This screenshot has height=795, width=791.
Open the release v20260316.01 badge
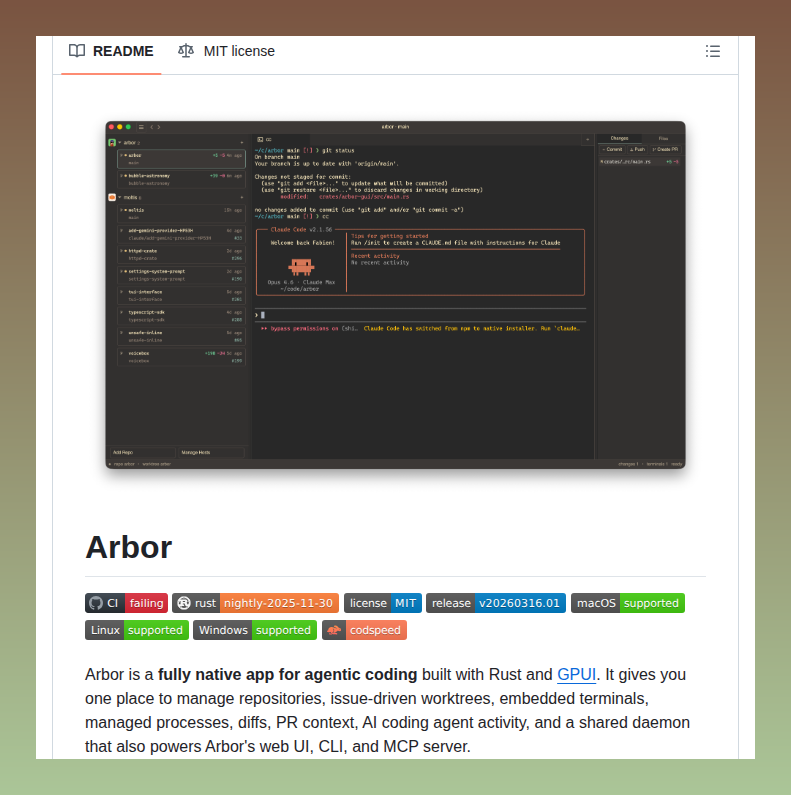pyautogui.click(x=496, y=603)
